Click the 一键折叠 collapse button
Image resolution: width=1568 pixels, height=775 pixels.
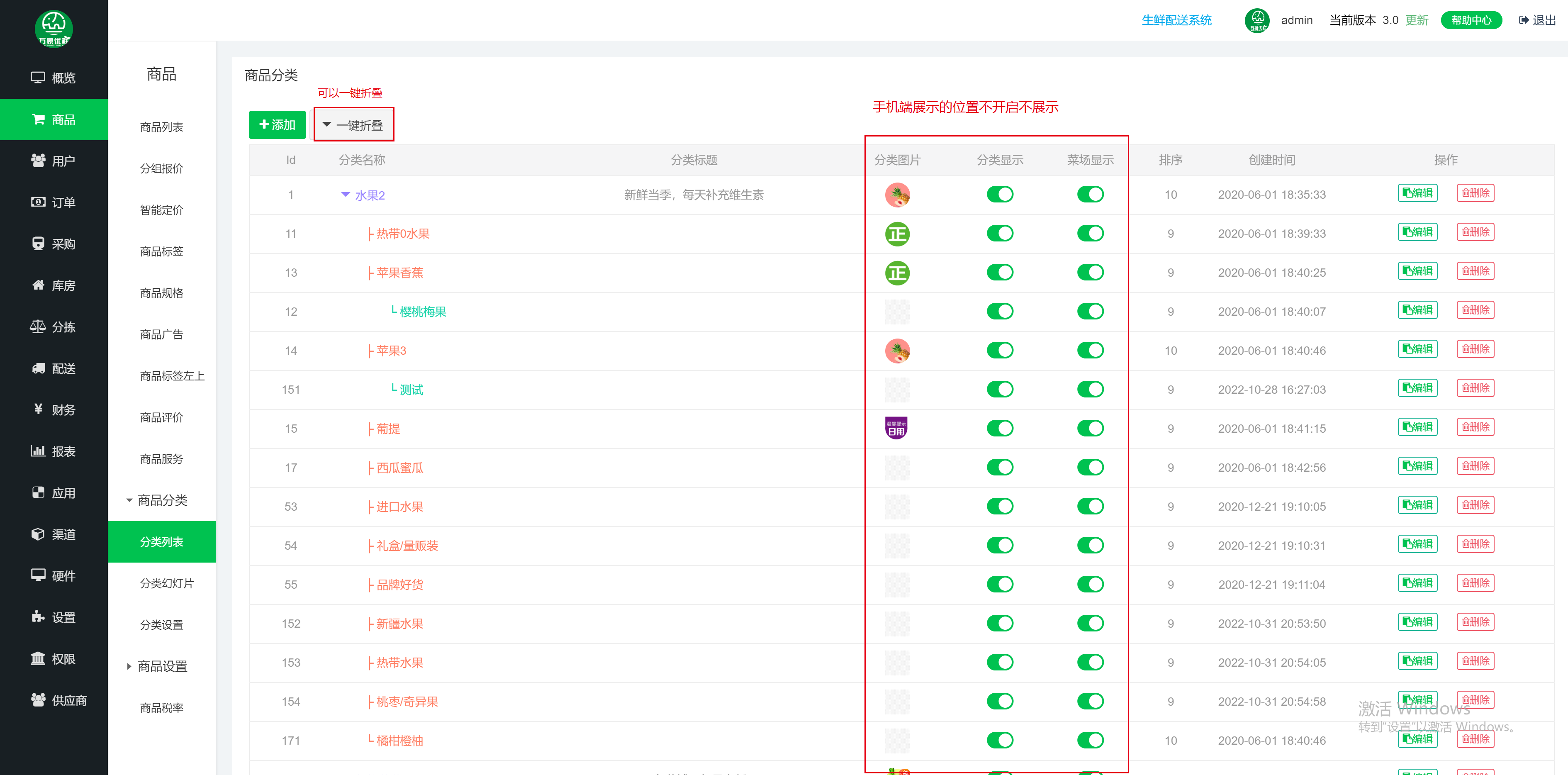pyautogui.click(x=354, y=124)
